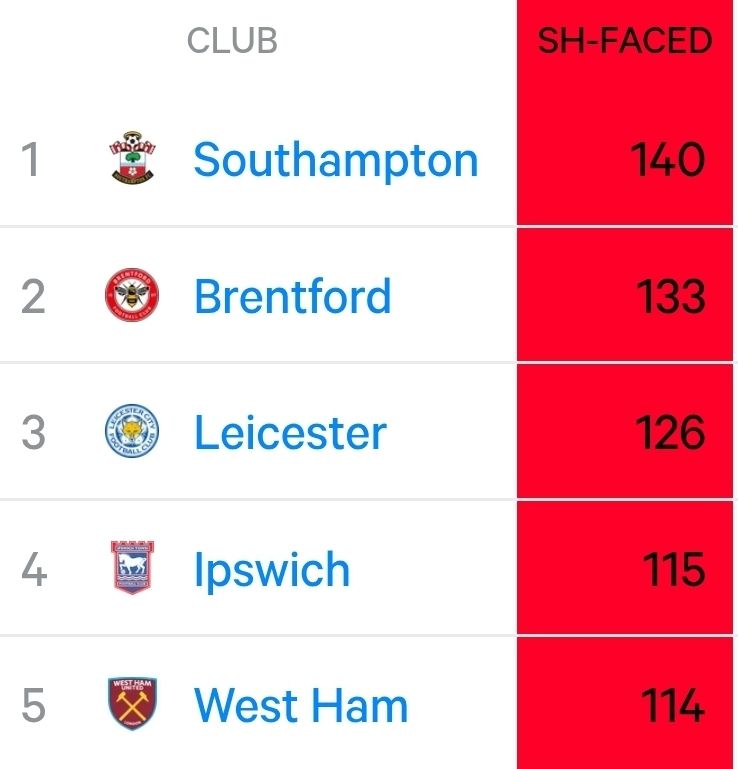The image size is (738, 769).
Task: Click the Southampton club crest
Action: 132,157
